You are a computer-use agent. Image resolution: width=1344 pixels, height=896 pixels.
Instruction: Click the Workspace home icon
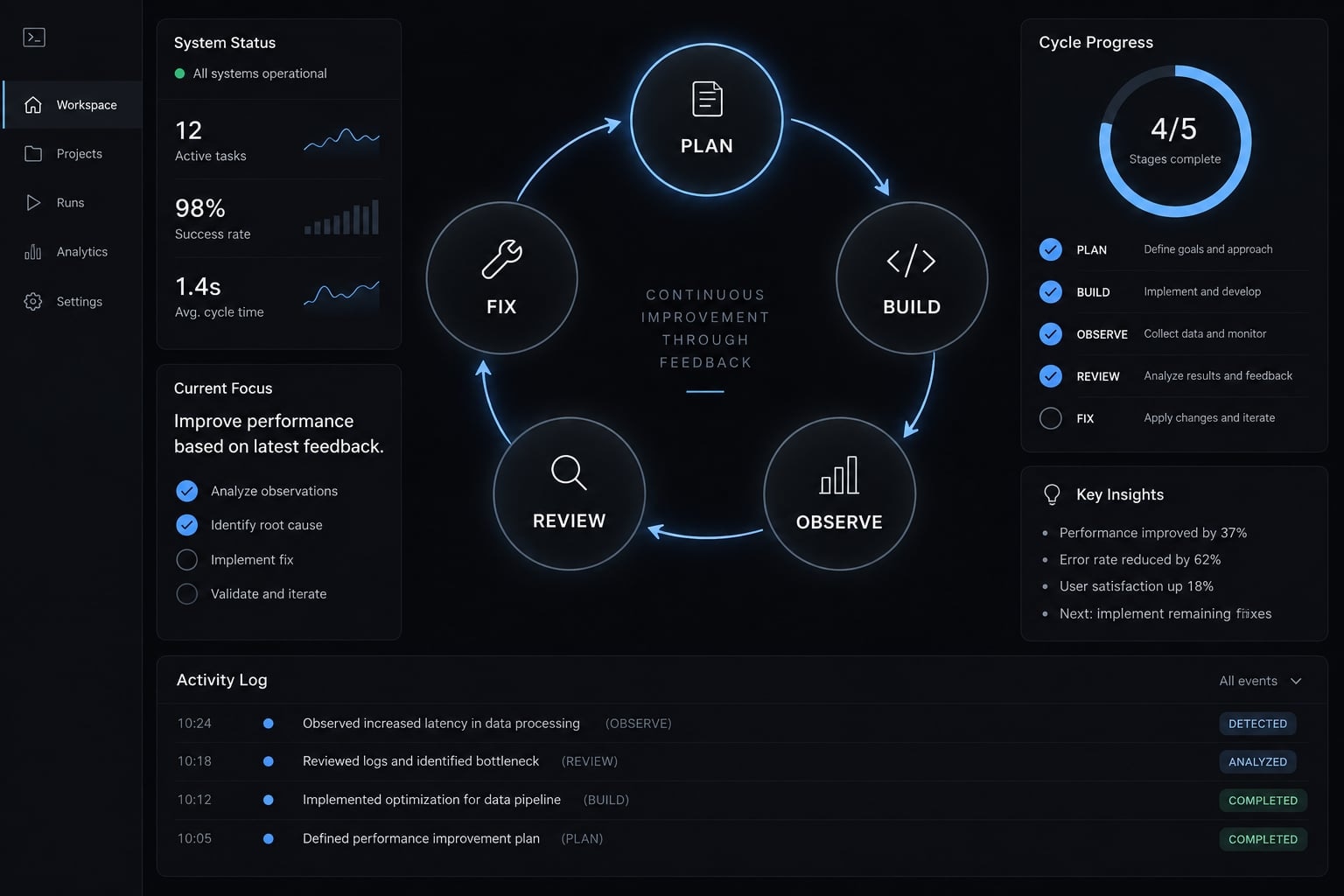click(x=33, y=105)
